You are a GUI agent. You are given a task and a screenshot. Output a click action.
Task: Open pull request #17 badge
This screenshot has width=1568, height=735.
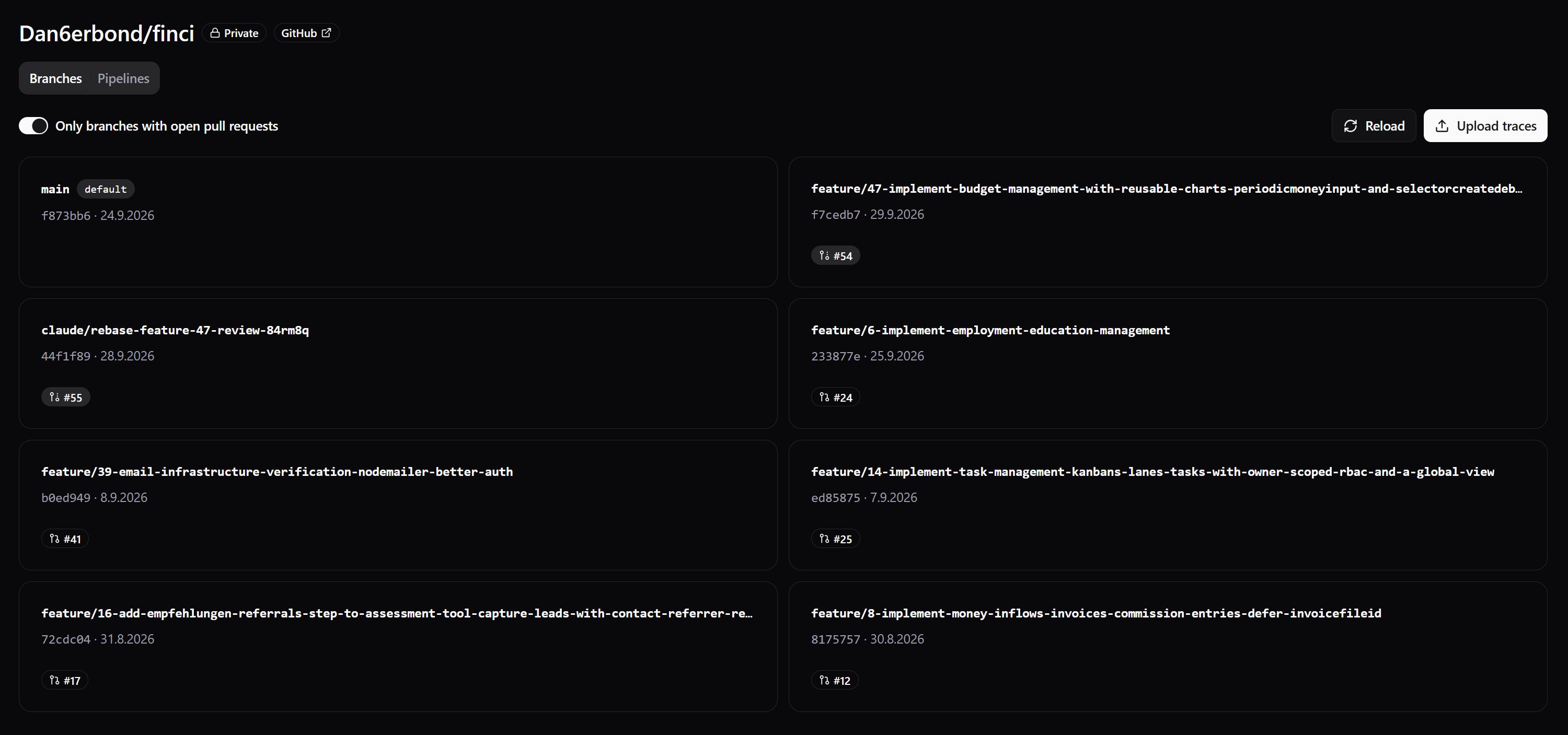click(x=64, y=680)
